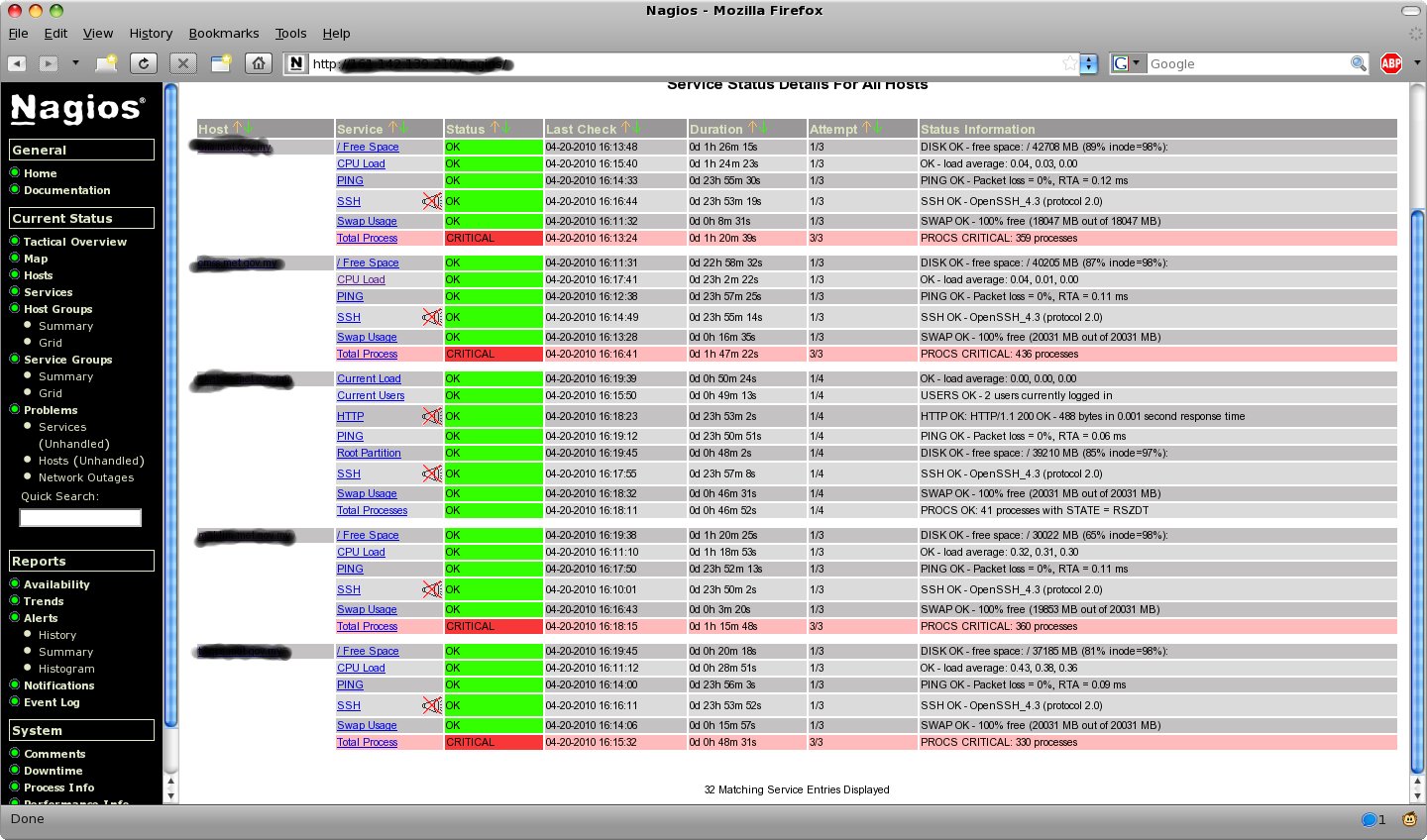
Task: Bookmark this page with the star icon
Action: (x=1069, y=63)
